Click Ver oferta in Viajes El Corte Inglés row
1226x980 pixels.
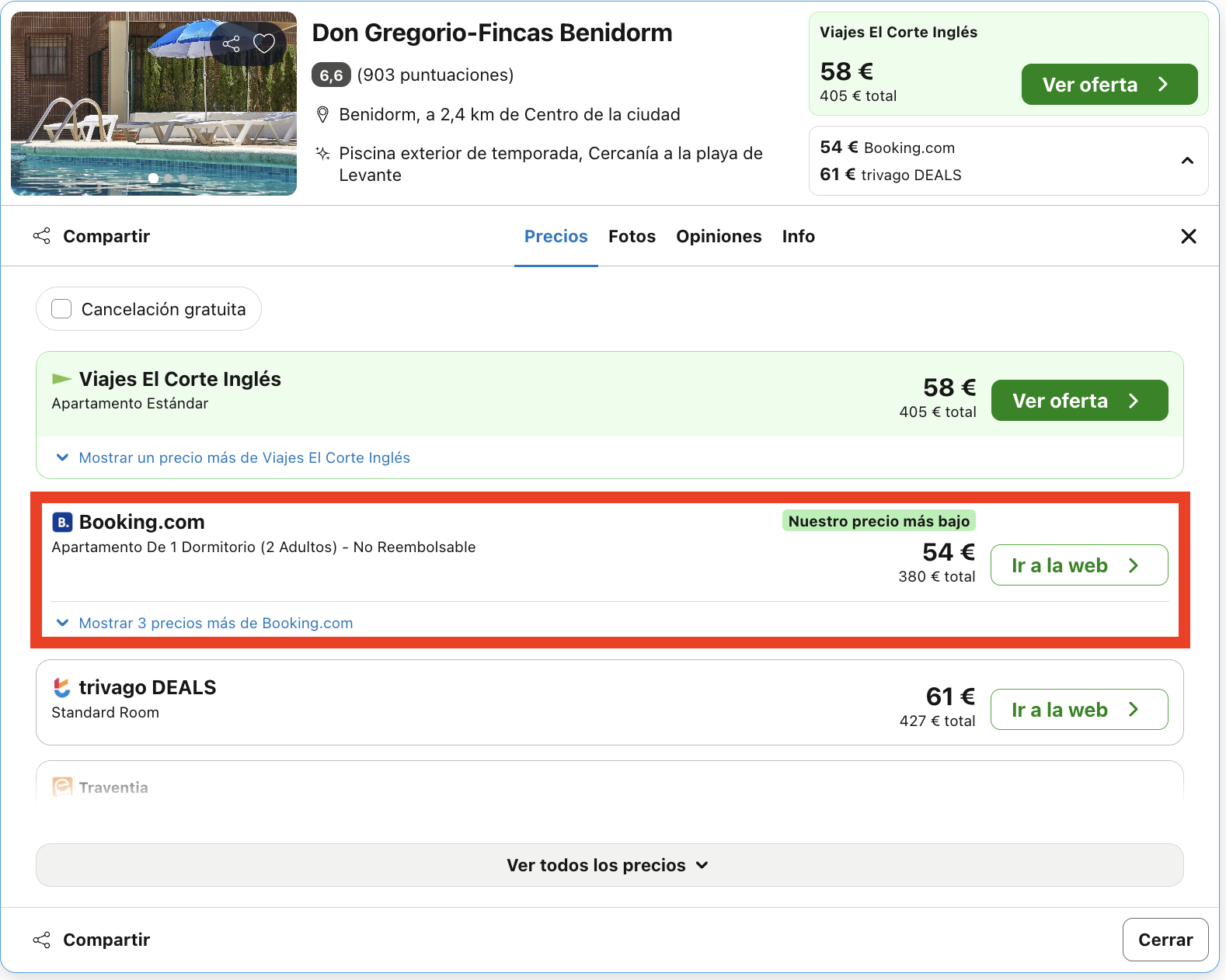tap(1080, 401)
